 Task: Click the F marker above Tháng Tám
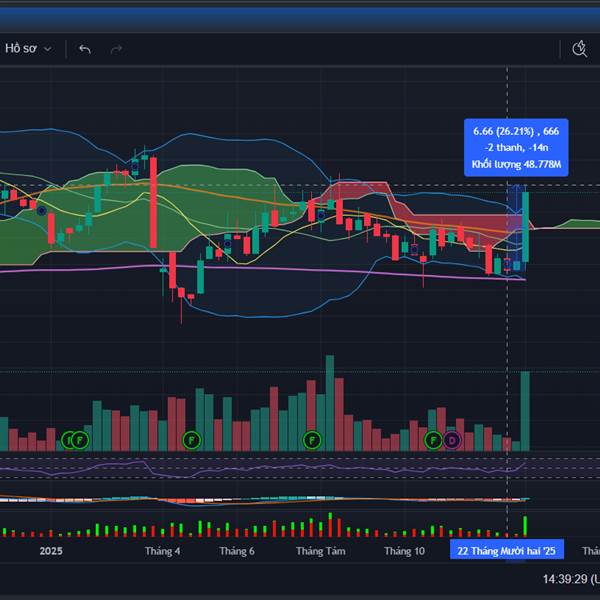(312, 440)
